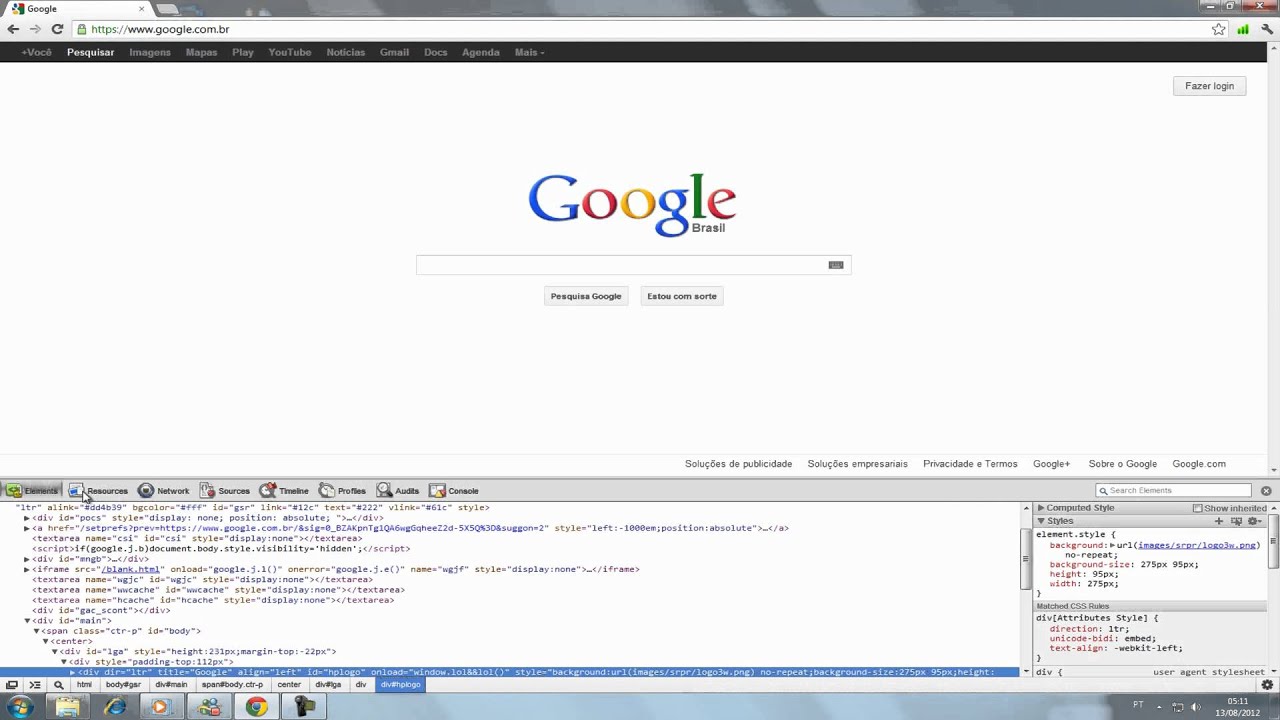Image resolution: width=1280 pixels, height=720 pixels.
Task: Click the inspect element magnifier icon
Action: (x=59, y=685)
